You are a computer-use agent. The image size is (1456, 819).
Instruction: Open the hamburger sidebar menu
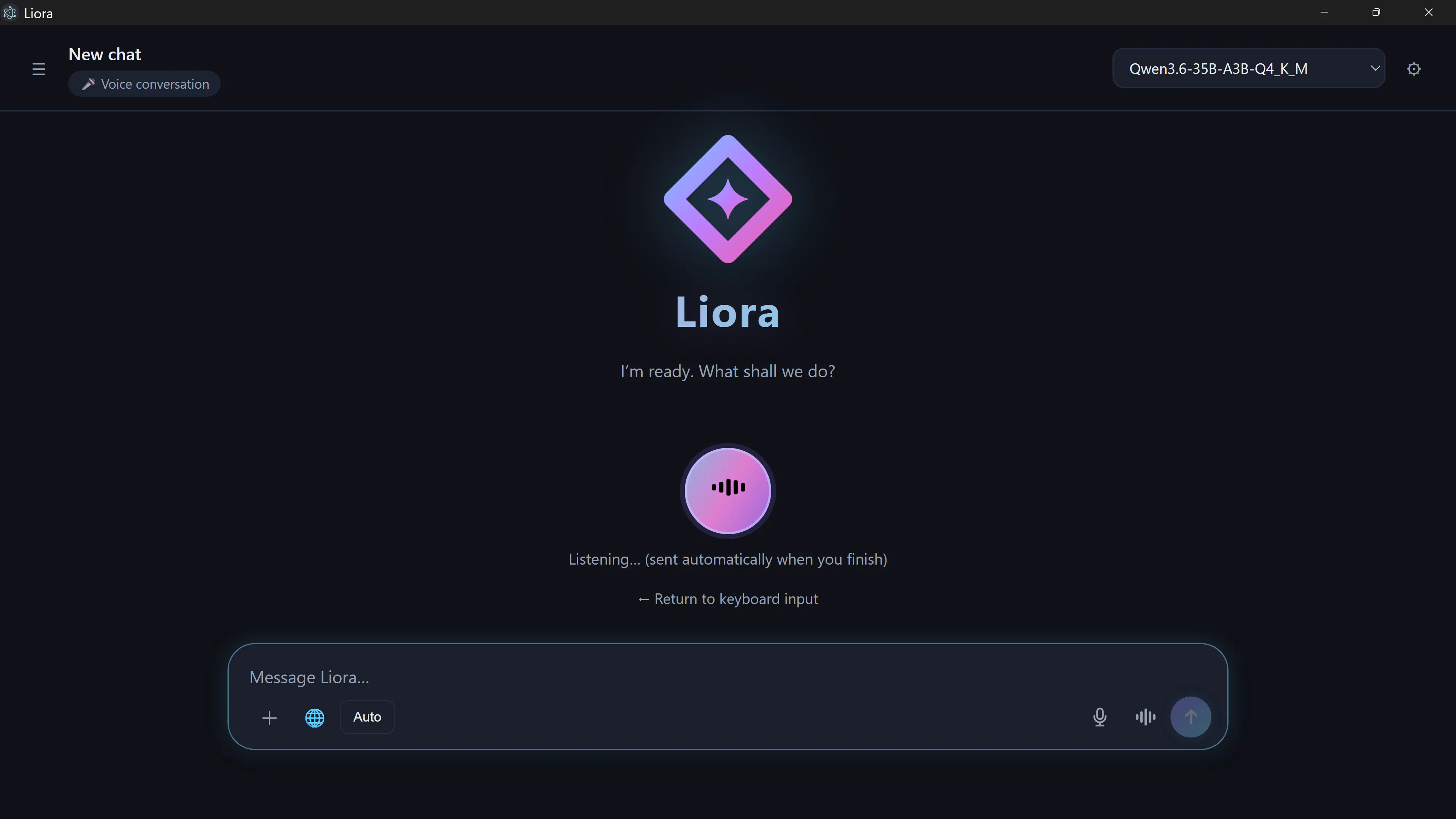click(x=38, y=69)
